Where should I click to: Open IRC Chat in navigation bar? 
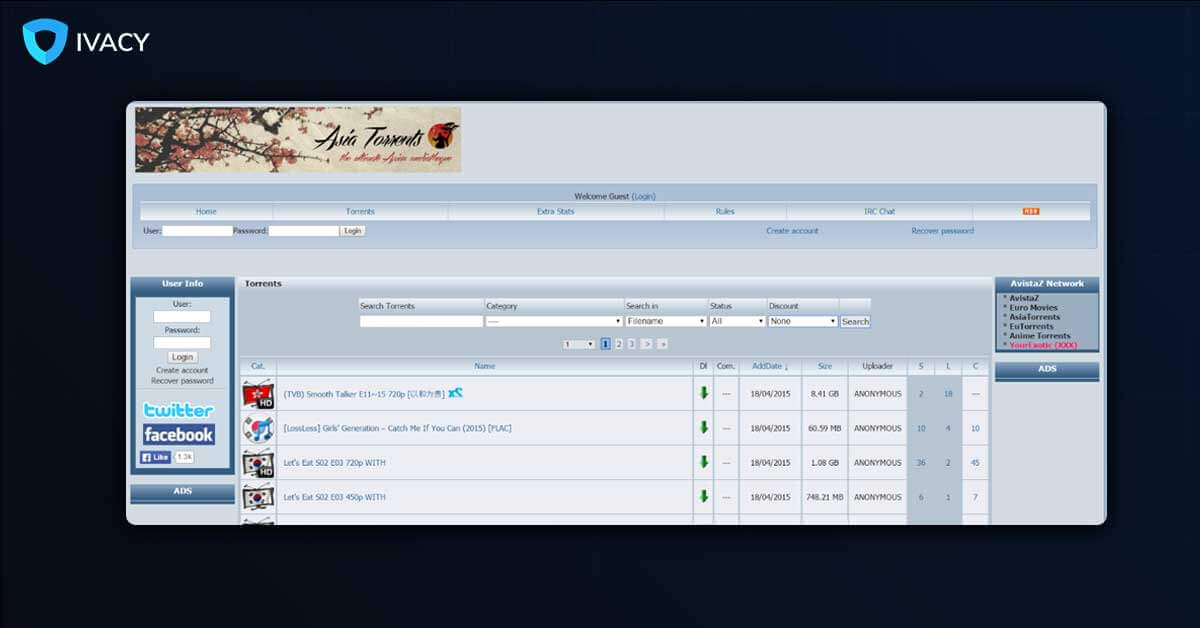(x=880, y=211)
